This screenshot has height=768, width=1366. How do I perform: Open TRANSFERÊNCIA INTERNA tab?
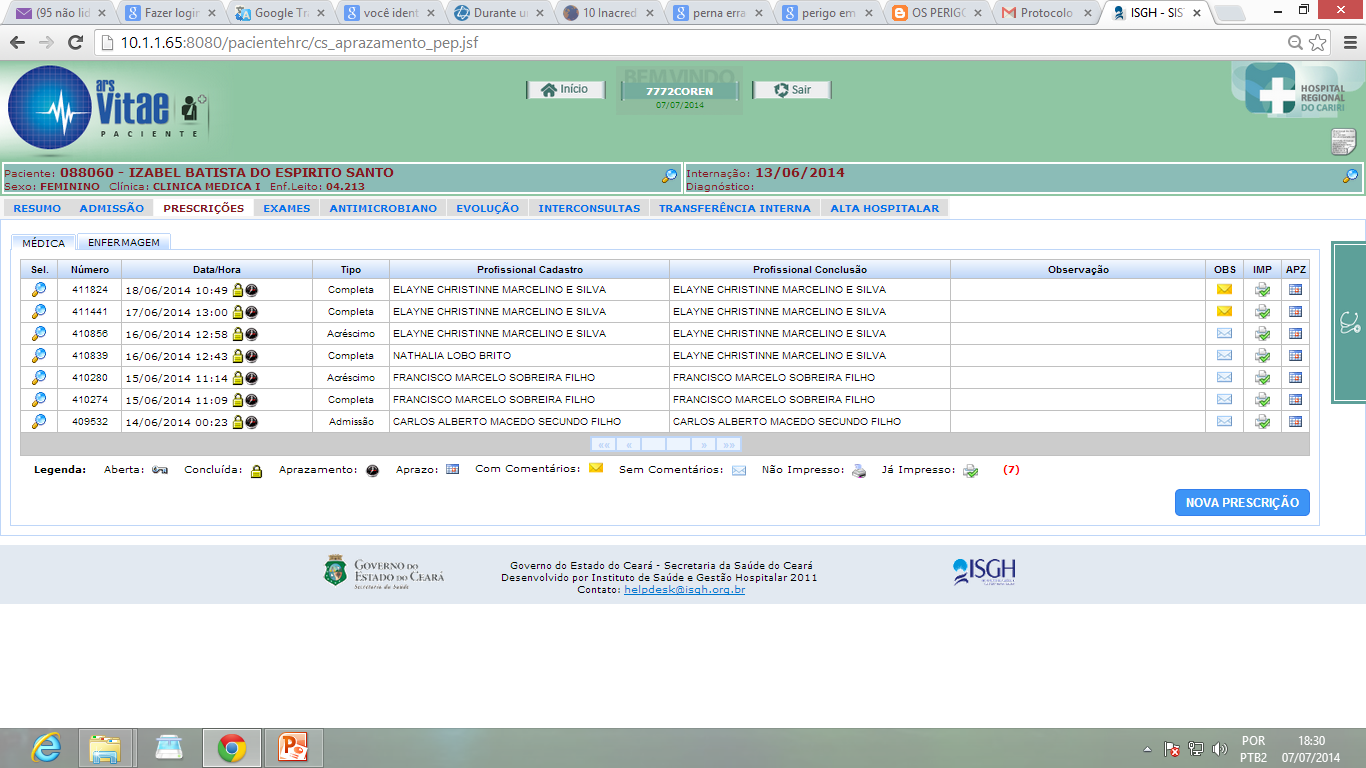click(735, 208)
